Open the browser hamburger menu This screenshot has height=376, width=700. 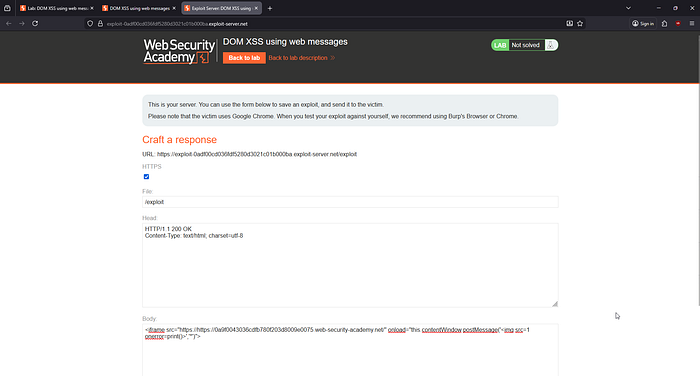pos(692,24)
